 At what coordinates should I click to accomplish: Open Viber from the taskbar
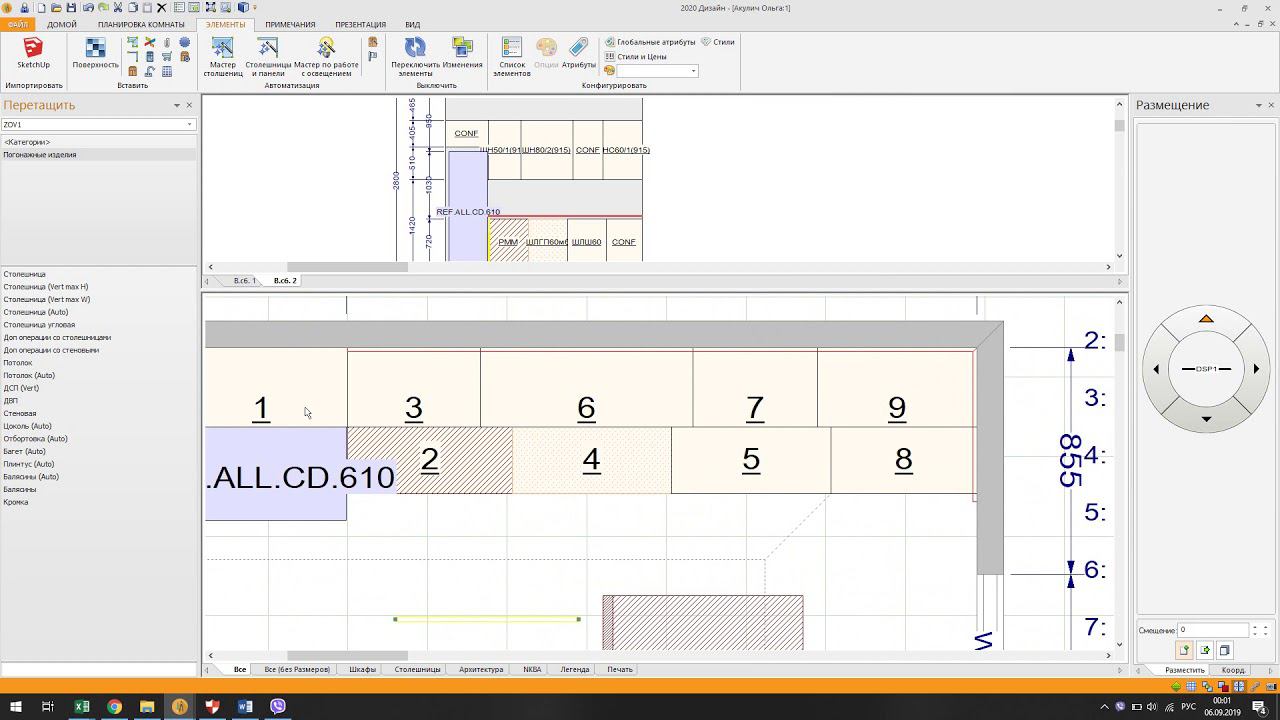click(278, 706)
